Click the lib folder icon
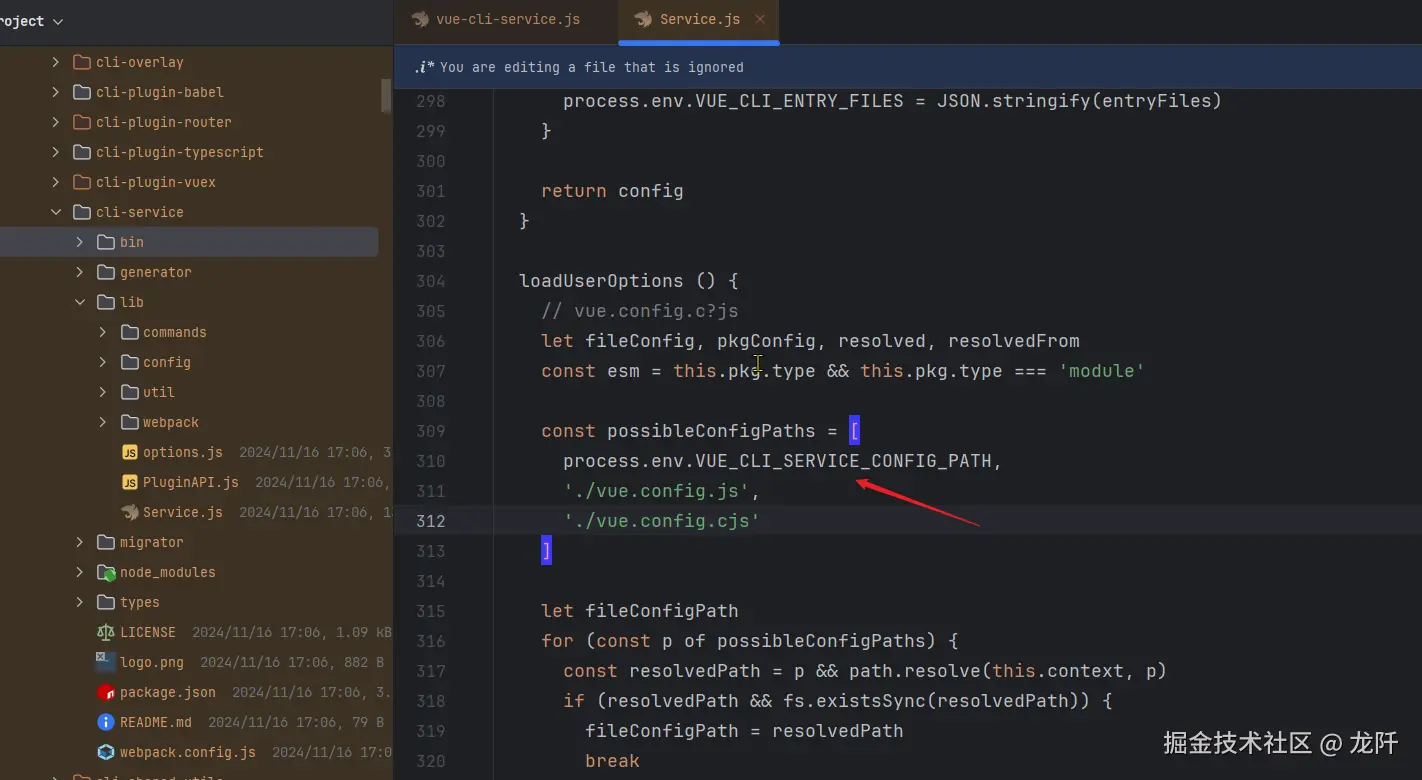This screenshot has width=1422, height=780. click(106, 302)
